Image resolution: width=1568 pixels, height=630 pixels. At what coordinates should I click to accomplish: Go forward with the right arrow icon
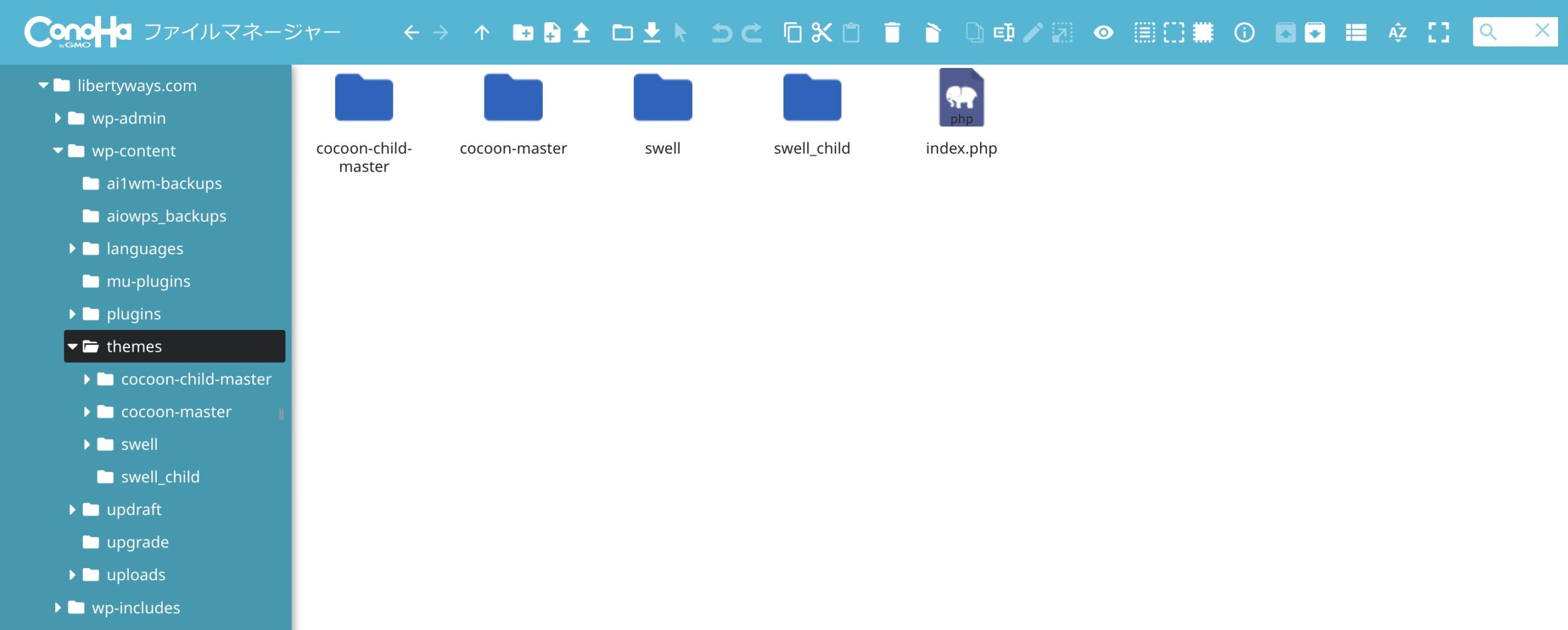click(440, 32)
